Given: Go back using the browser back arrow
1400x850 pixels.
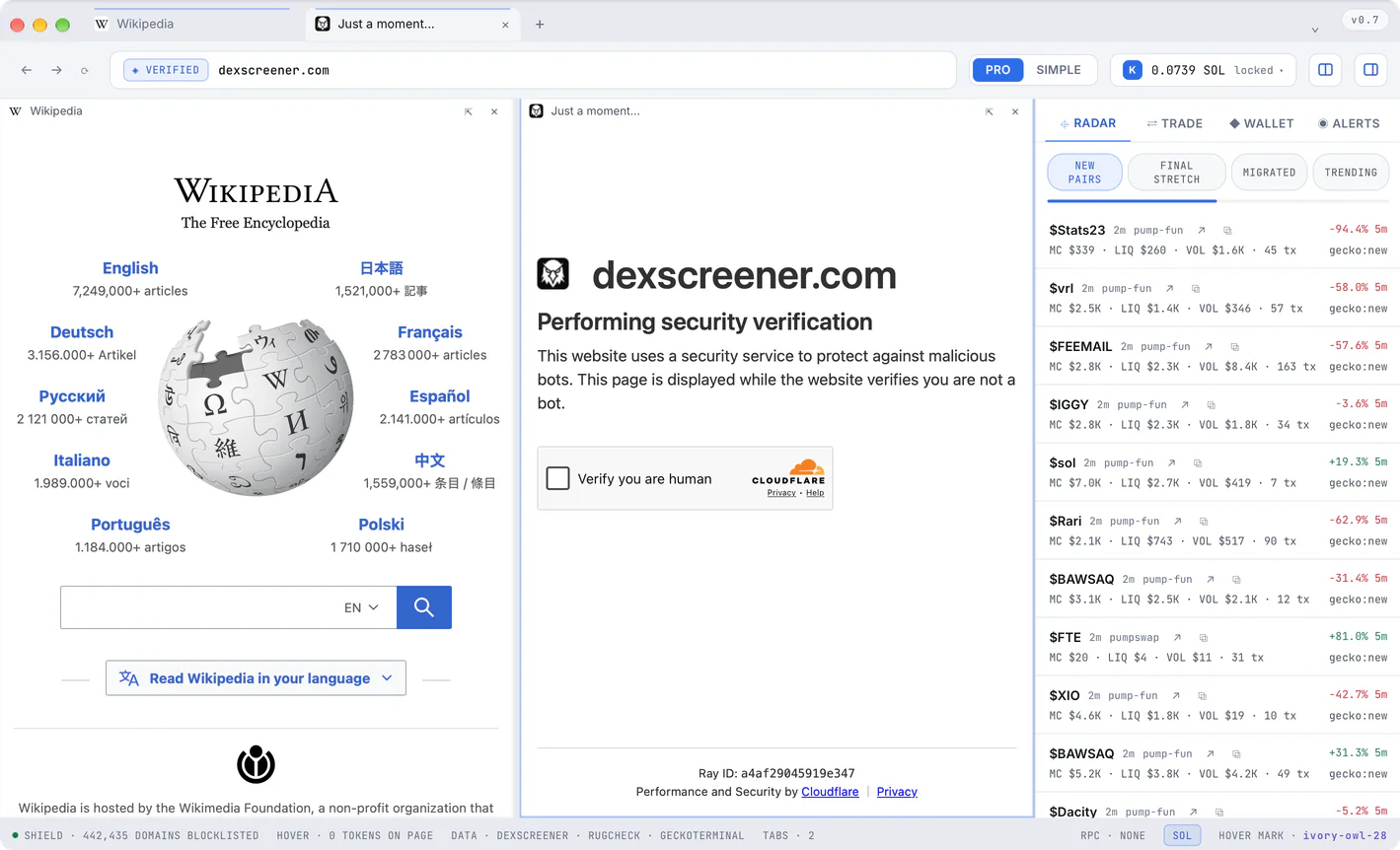Looking at the screenshot, I should (x=27, y=70).
